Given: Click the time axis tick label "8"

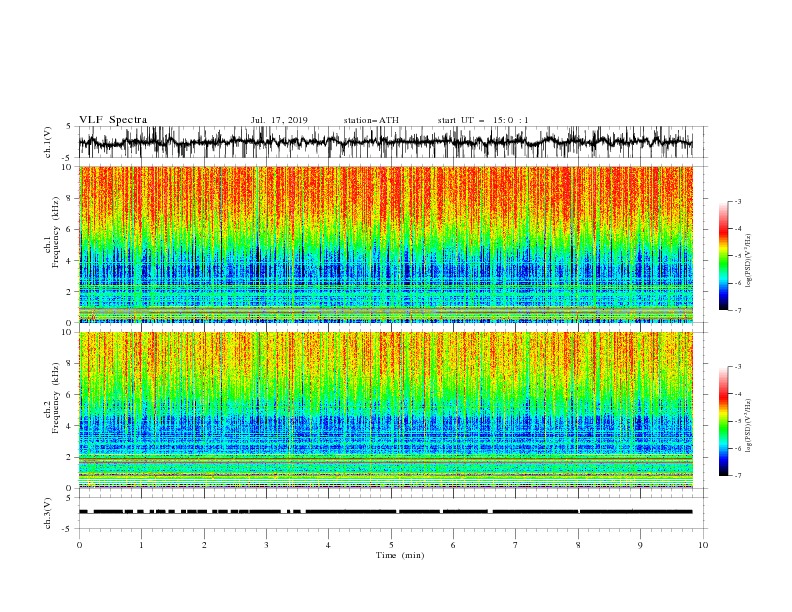Looking at the screenshot, I should [578, 545].
